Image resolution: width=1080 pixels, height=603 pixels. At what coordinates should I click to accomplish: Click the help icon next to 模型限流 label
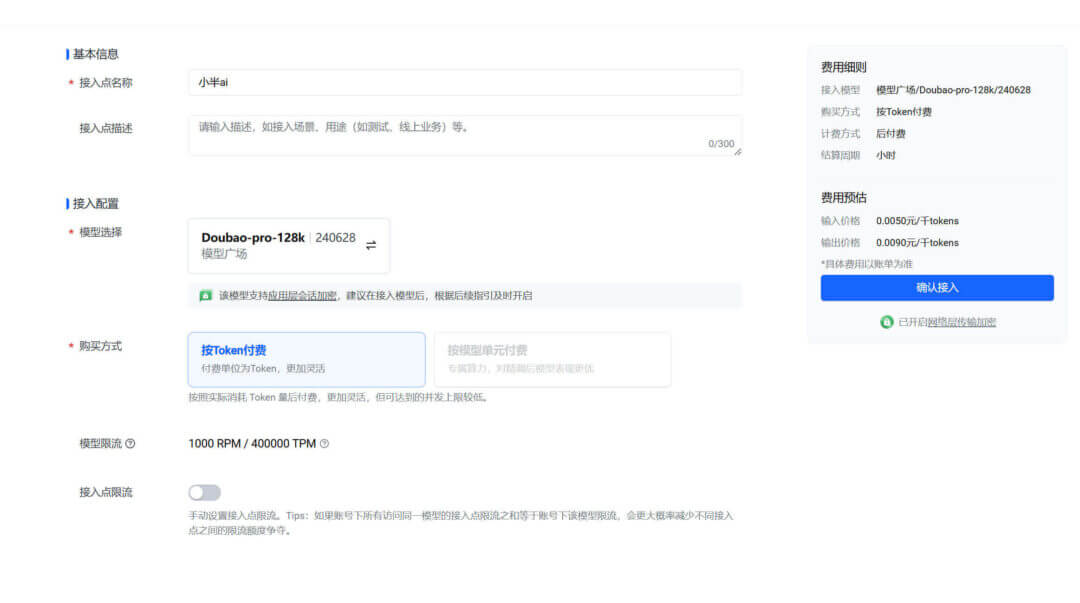point(130,443)
